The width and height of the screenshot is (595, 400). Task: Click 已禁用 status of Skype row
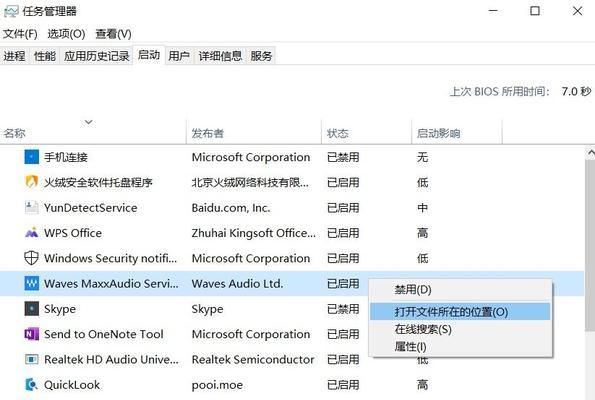point(343,309)
